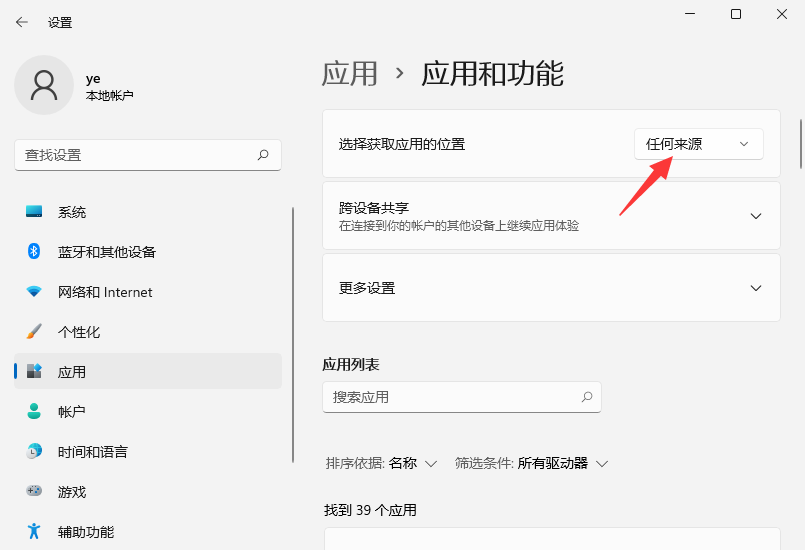Click the user avatar icon

coord(43,85)
